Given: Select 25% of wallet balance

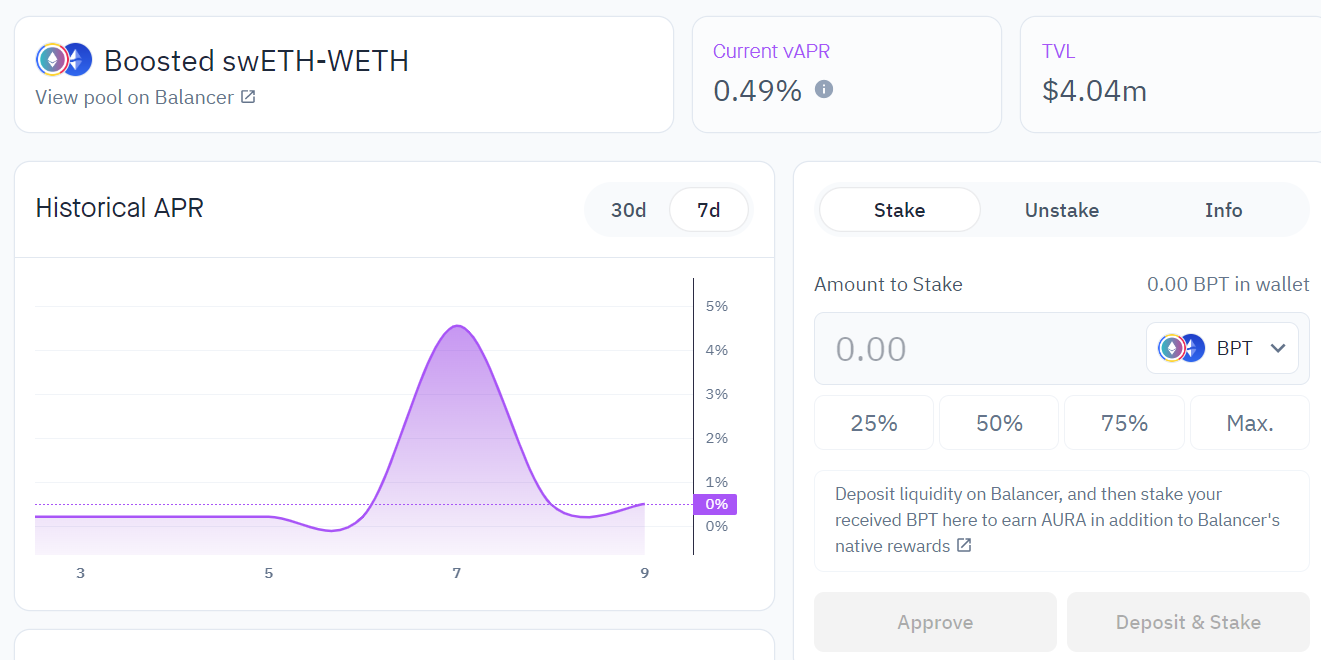Looking at the screenshot, I should click(x=873, y=422).
